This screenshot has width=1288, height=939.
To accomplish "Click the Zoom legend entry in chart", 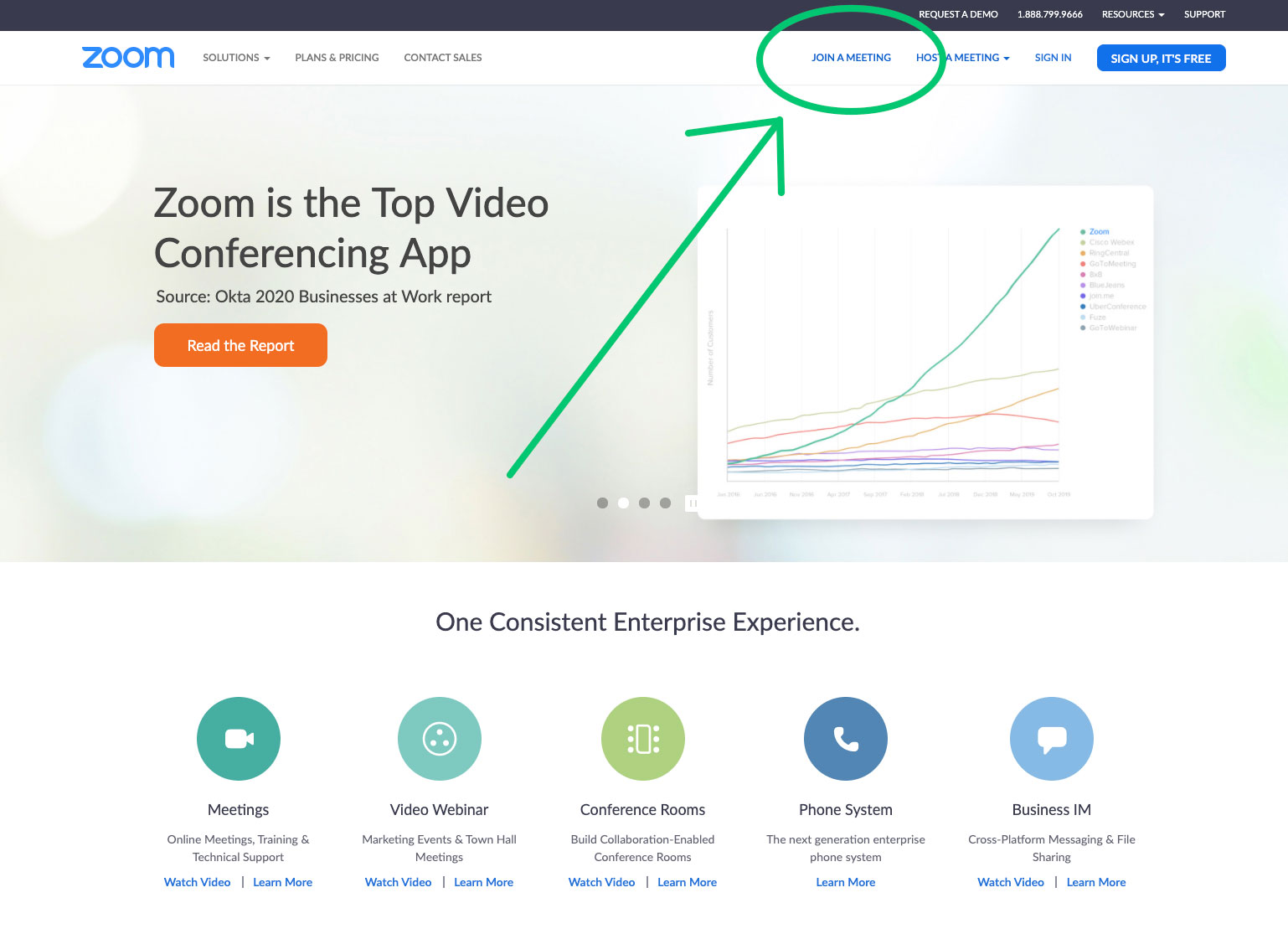I will pos(1095,231).
